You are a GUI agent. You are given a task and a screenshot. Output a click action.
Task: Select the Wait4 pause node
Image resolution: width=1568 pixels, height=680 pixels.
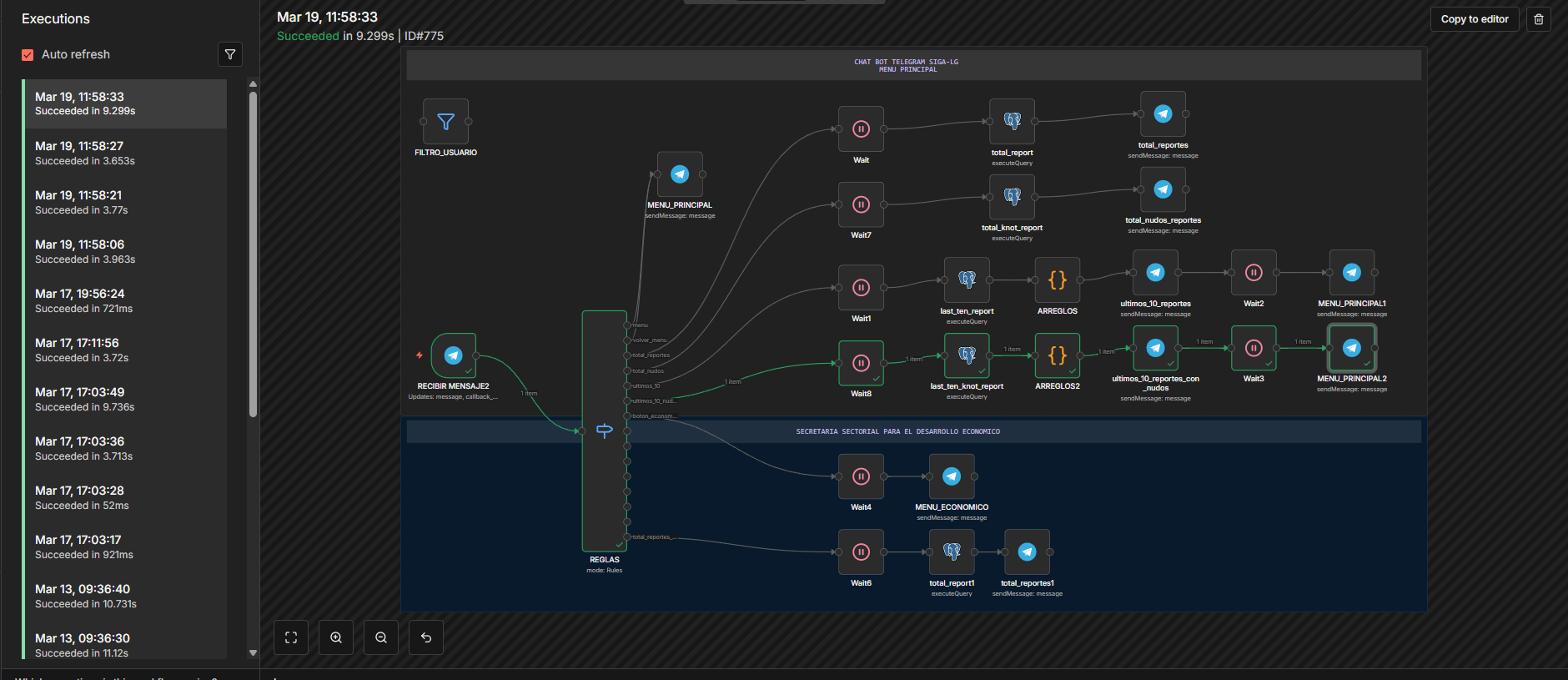tap(861, 476)
